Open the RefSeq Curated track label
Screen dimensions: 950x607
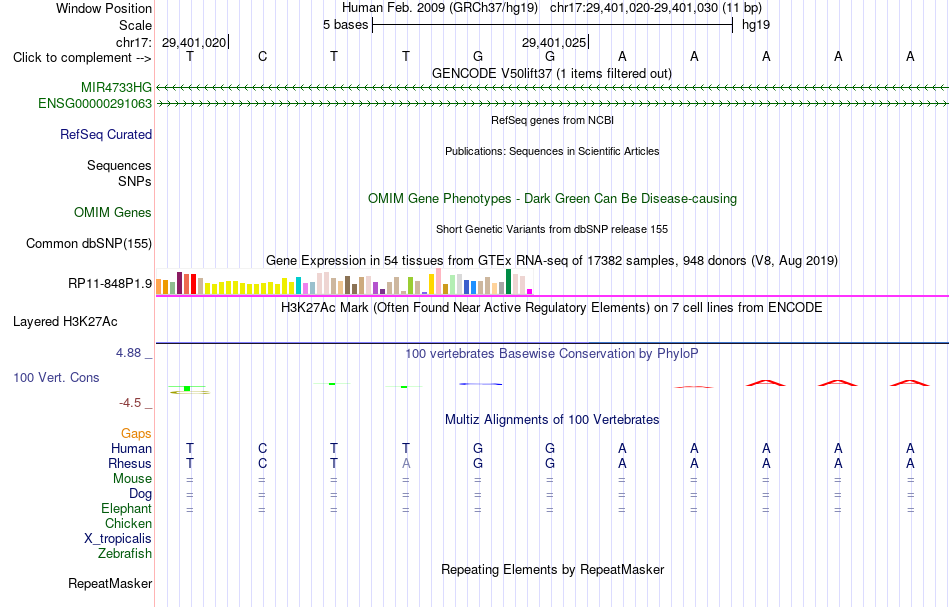(x=106, y=134)
